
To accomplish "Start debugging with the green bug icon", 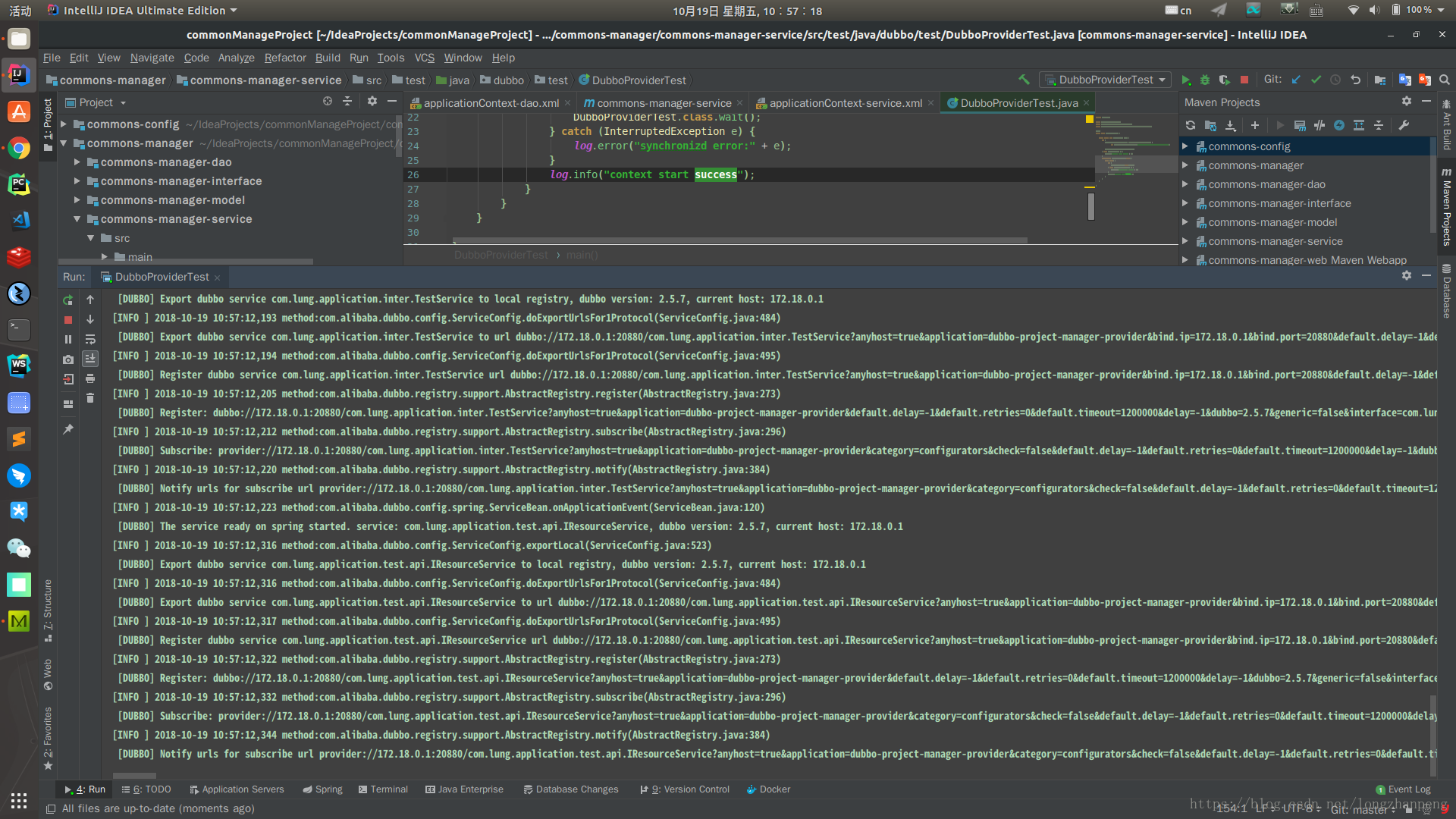I will [1205, 80].
